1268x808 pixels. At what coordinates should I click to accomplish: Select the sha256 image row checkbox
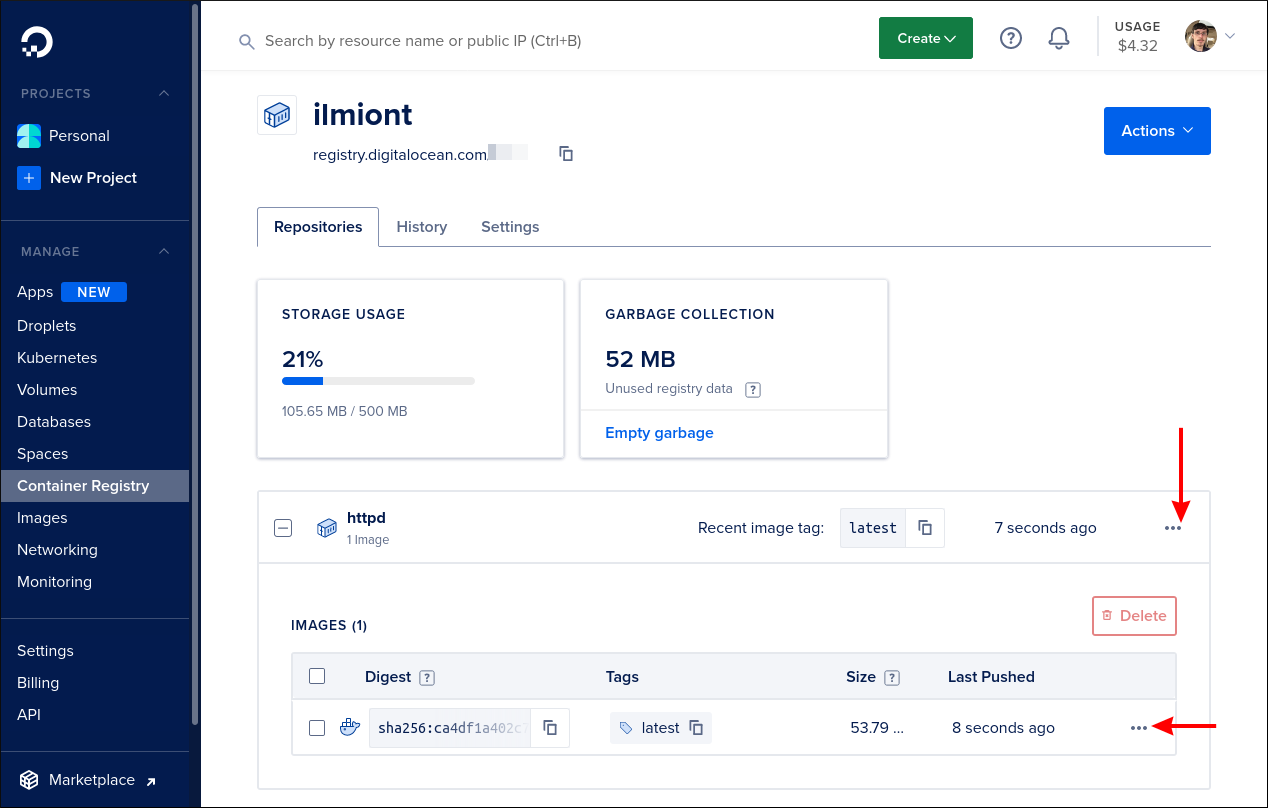coord(317,728)
